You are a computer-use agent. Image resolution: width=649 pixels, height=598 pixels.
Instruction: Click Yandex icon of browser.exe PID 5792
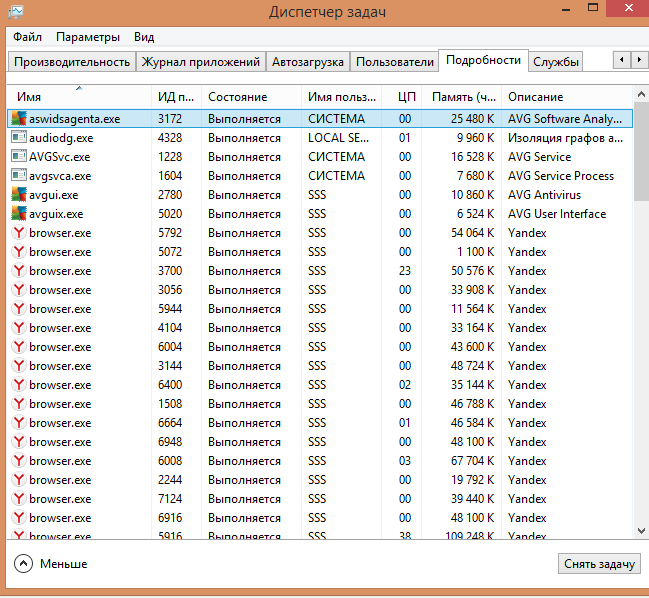(x=19, y=232)
